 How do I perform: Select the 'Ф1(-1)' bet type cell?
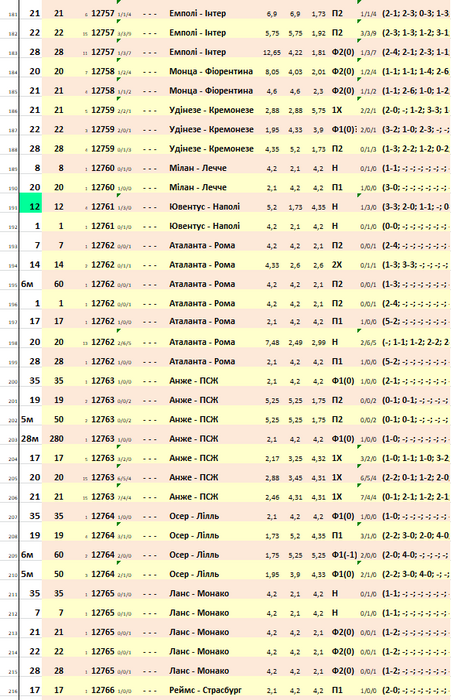click(x=344, y=555)
